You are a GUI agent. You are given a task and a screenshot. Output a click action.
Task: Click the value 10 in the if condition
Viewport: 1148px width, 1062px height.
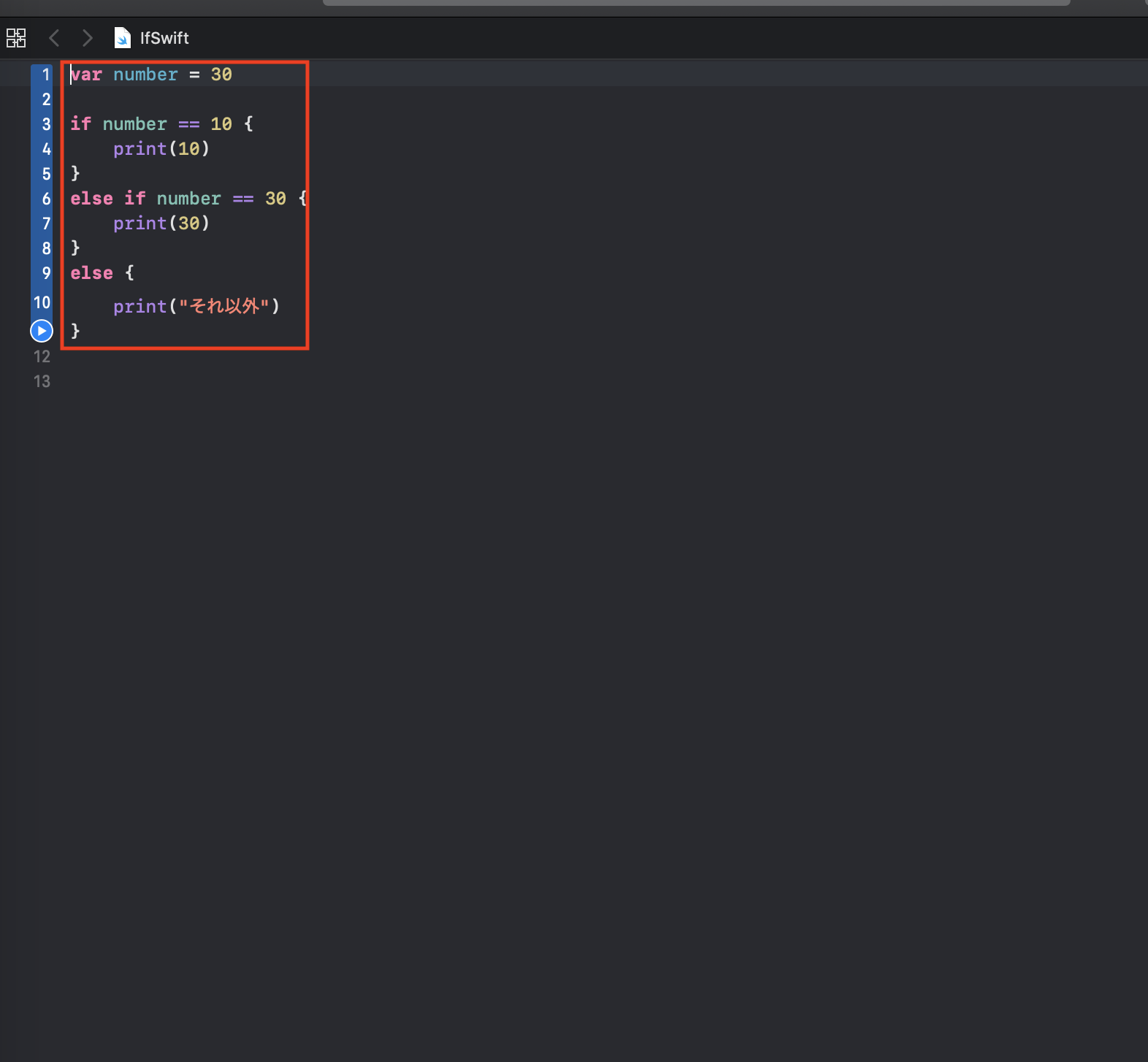tap(221, 124)
